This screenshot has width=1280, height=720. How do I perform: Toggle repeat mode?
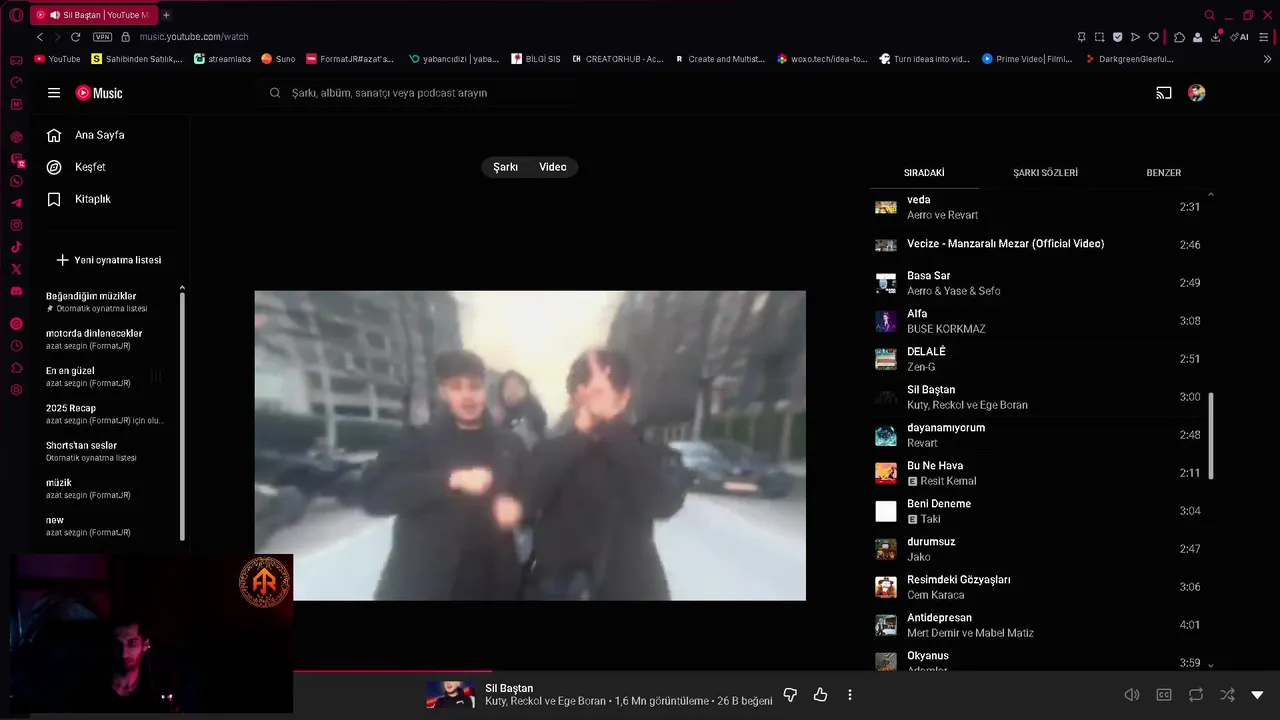tap(1196, 695)
